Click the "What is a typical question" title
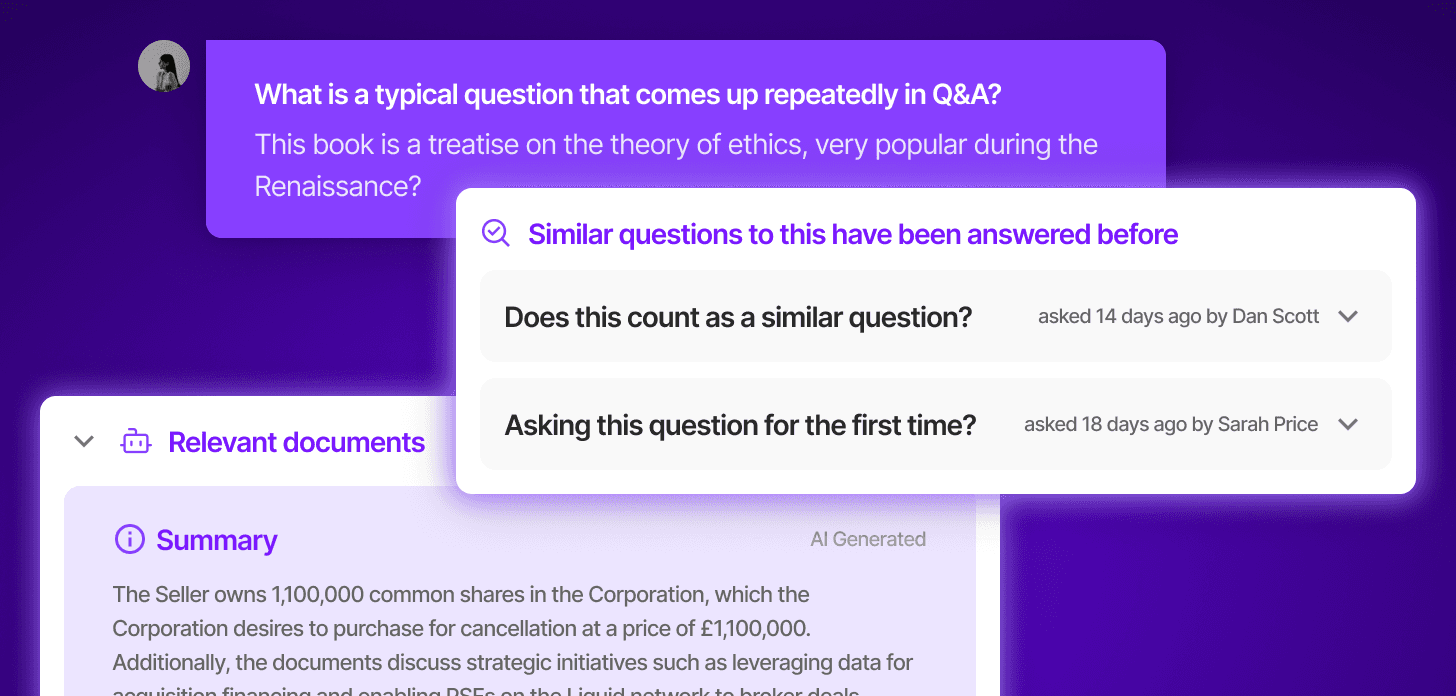Viewport: 1456px width, 696px height. point(628,95)
